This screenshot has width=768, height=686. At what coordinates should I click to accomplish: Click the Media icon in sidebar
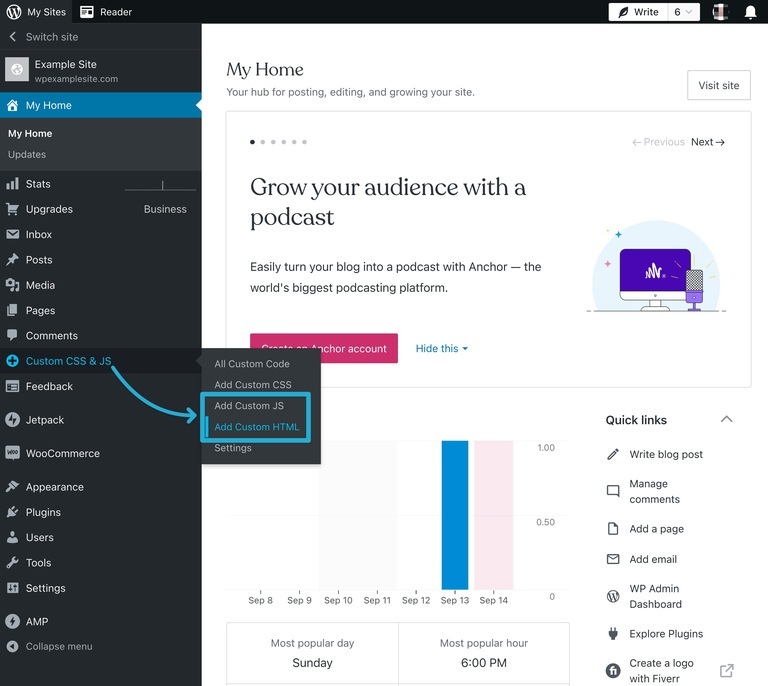(x=12, y=285)
